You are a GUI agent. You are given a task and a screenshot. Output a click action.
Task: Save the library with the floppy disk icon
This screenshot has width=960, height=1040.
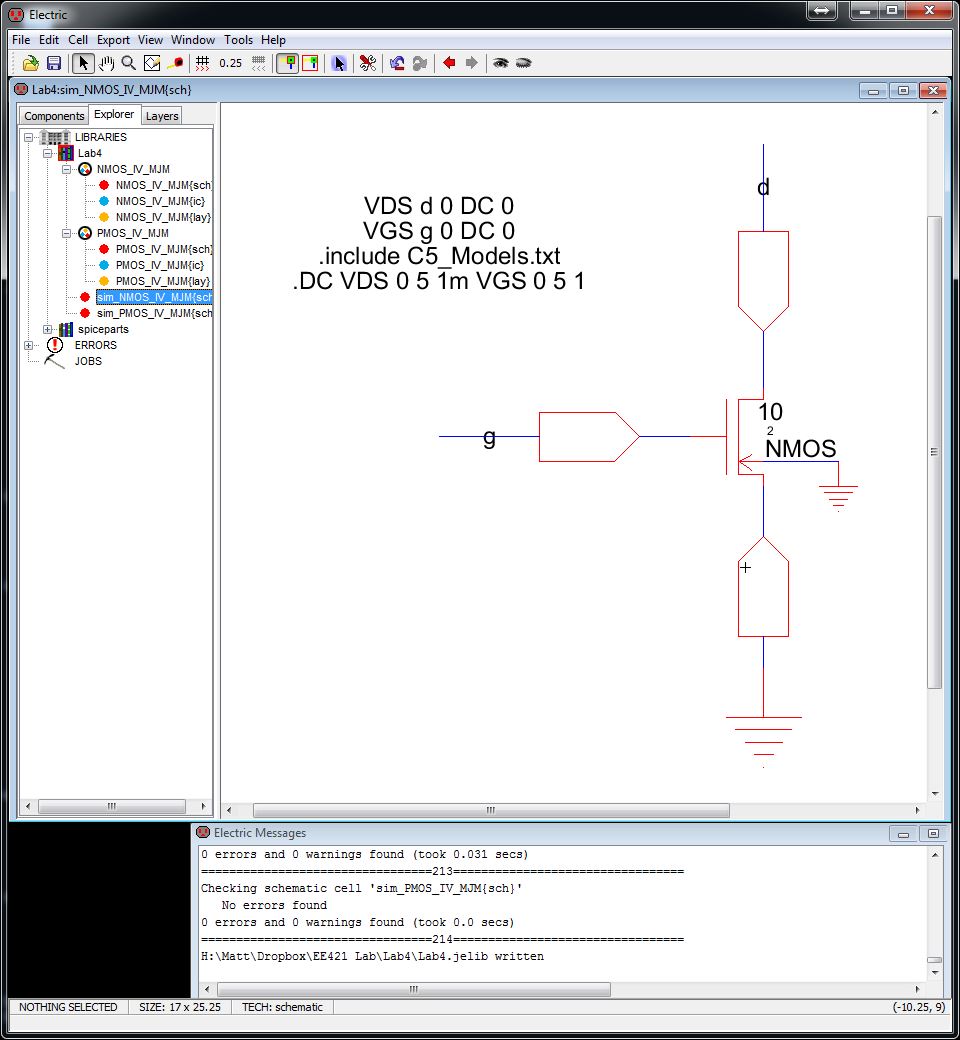[x=54, y=63]
